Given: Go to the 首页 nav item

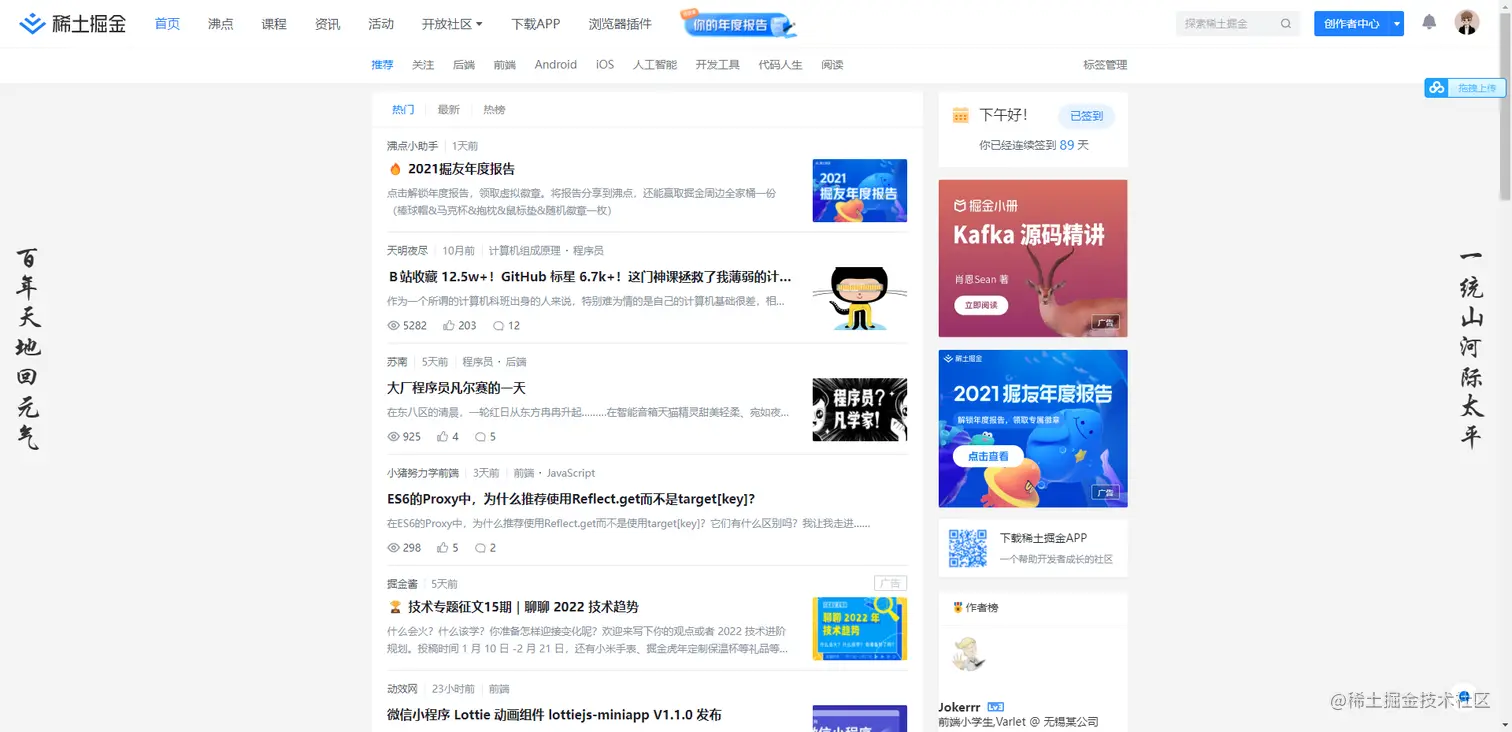Looking at the screenshot, I should (x=167, y=24).
